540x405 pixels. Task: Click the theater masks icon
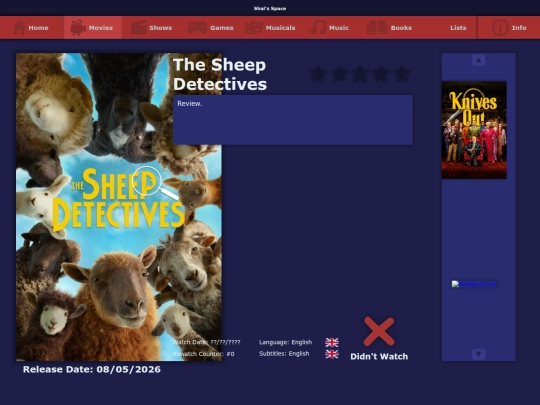[254, 28]
